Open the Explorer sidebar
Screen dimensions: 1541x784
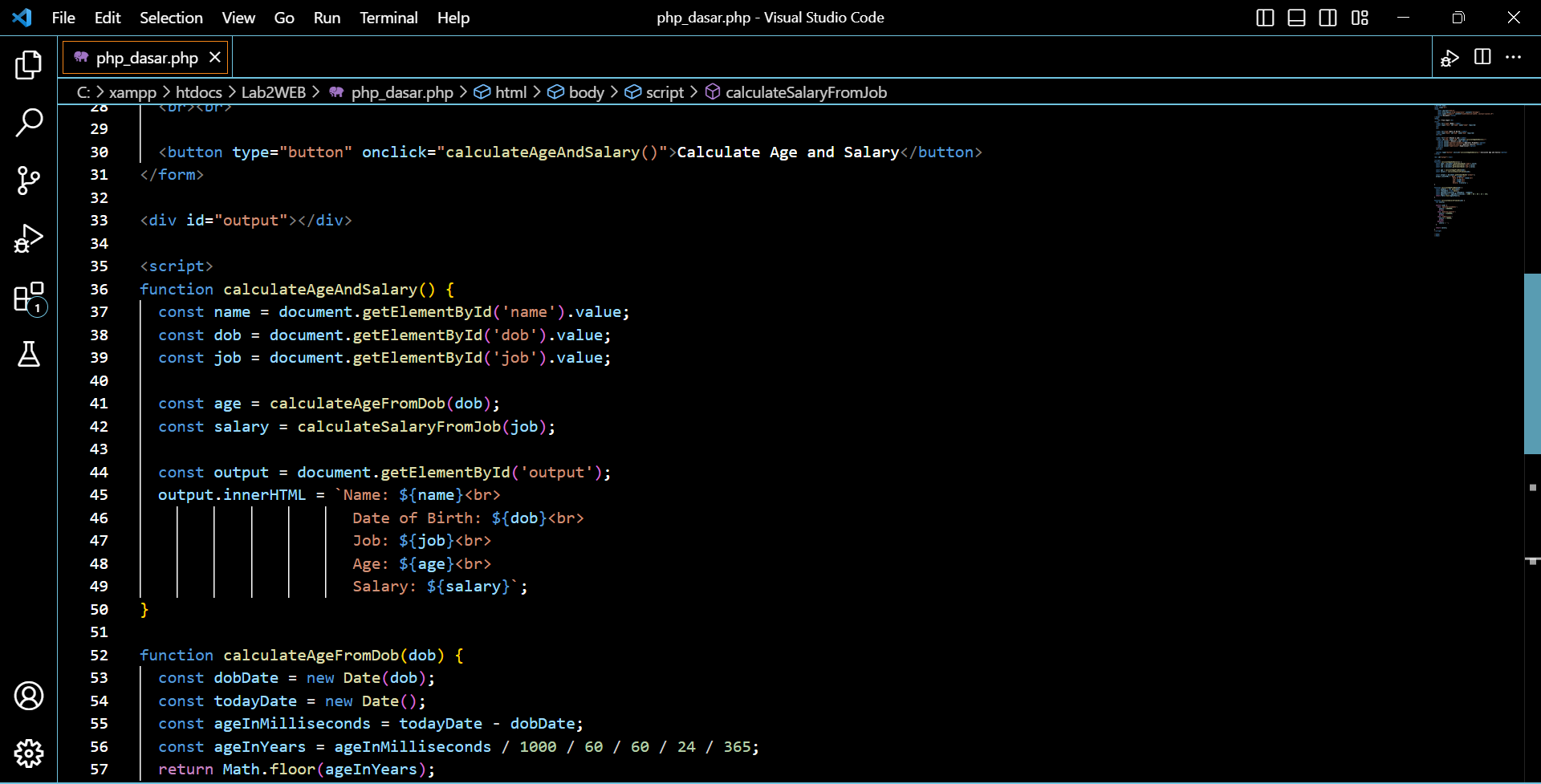click(x=29, y=64)
